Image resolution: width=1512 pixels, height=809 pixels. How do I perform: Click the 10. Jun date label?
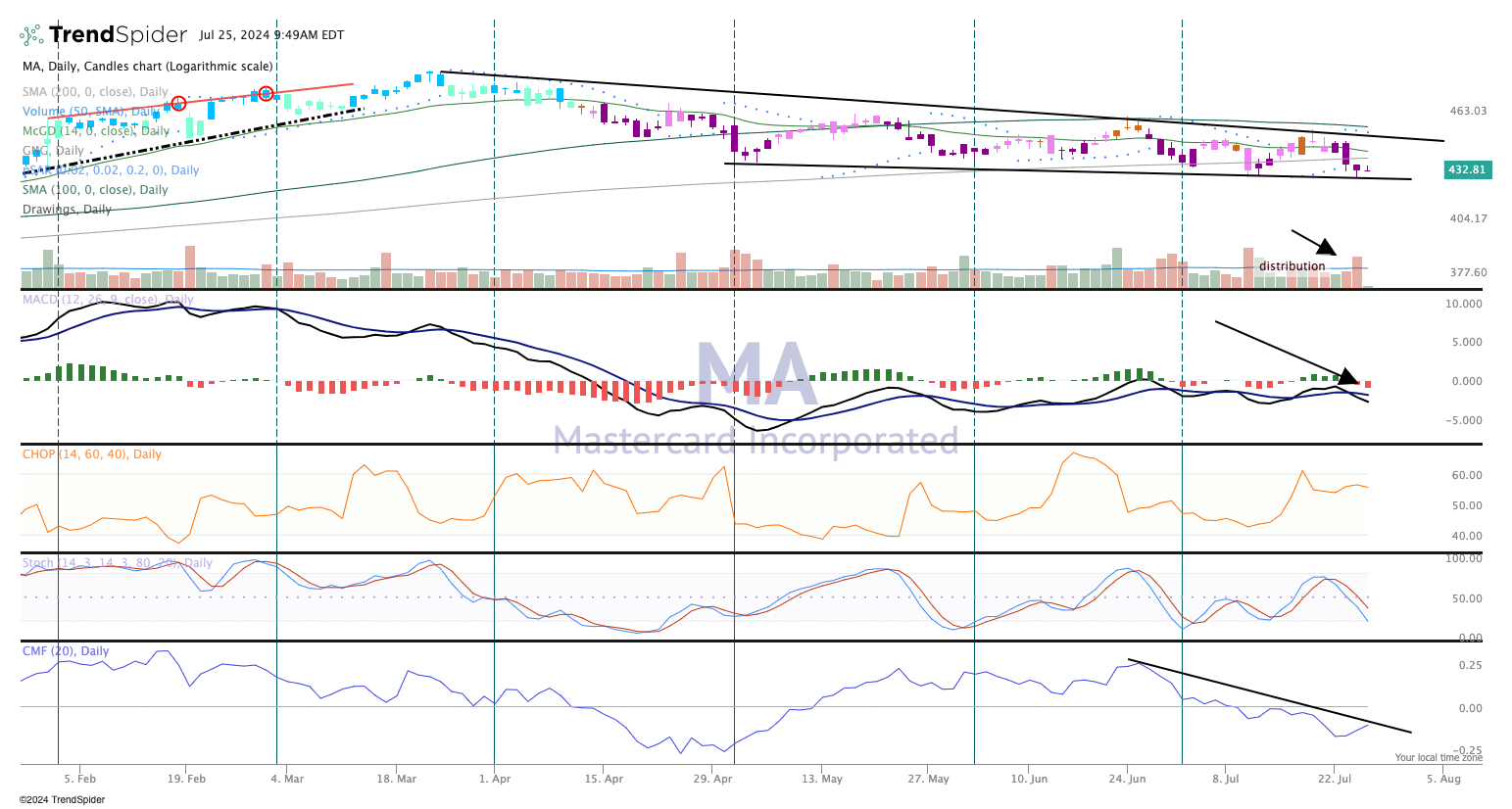1029,780
